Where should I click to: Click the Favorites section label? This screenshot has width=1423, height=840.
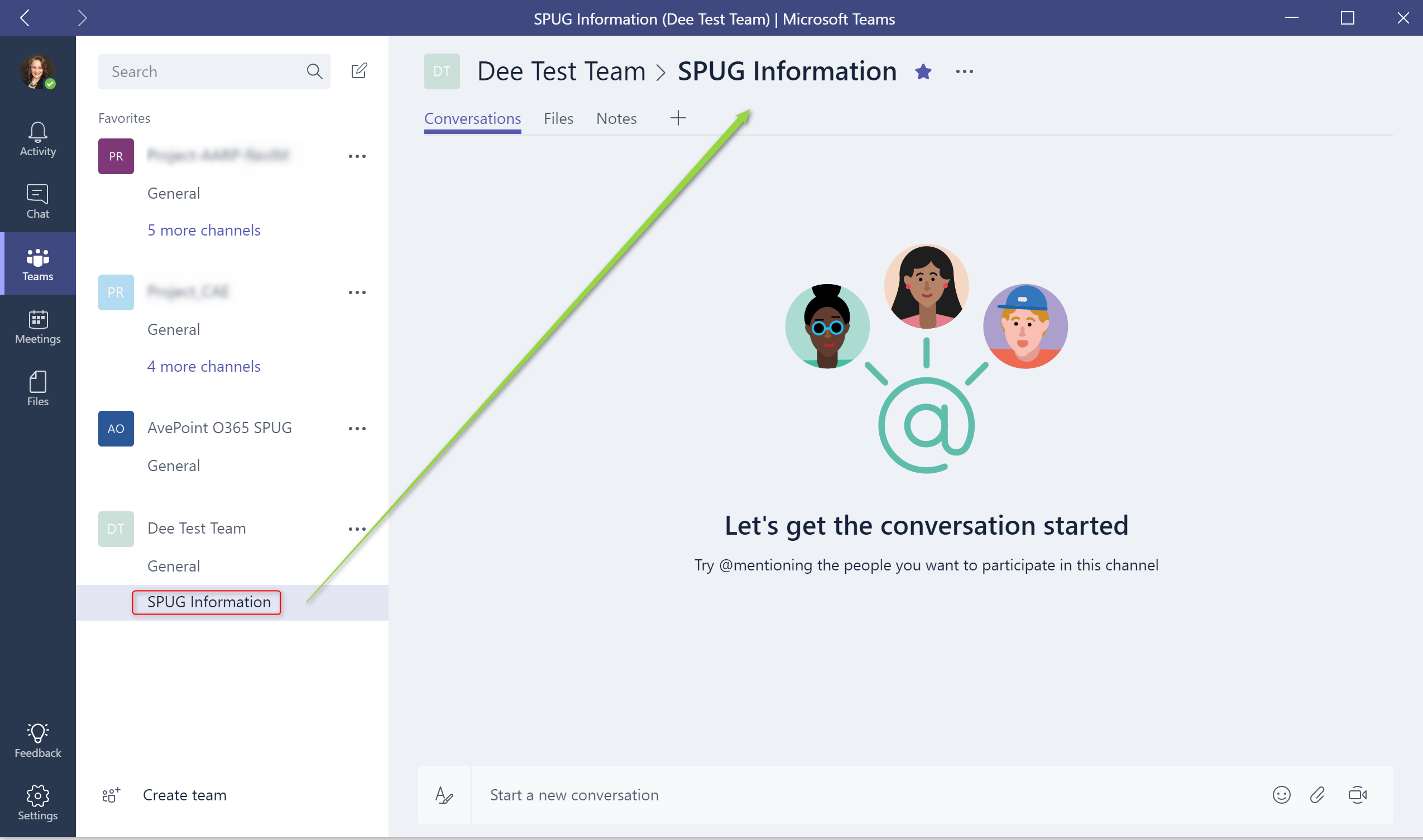[x=124, y=118]
